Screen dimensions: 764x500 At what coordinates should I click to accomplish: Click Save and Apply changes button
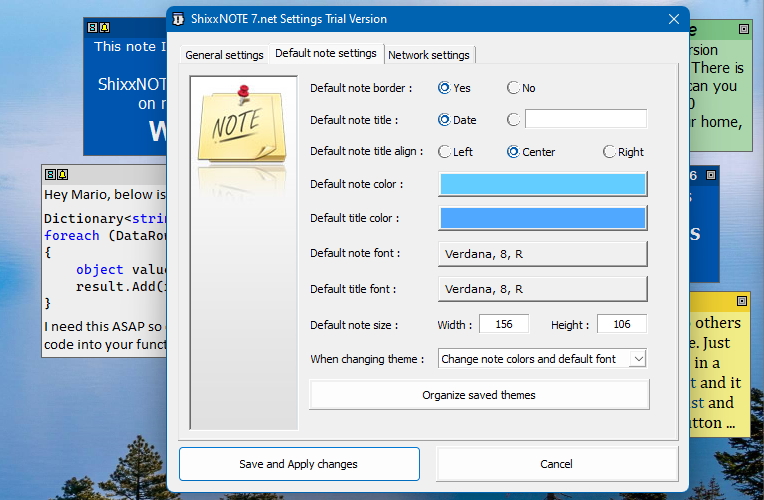point(298,464)
